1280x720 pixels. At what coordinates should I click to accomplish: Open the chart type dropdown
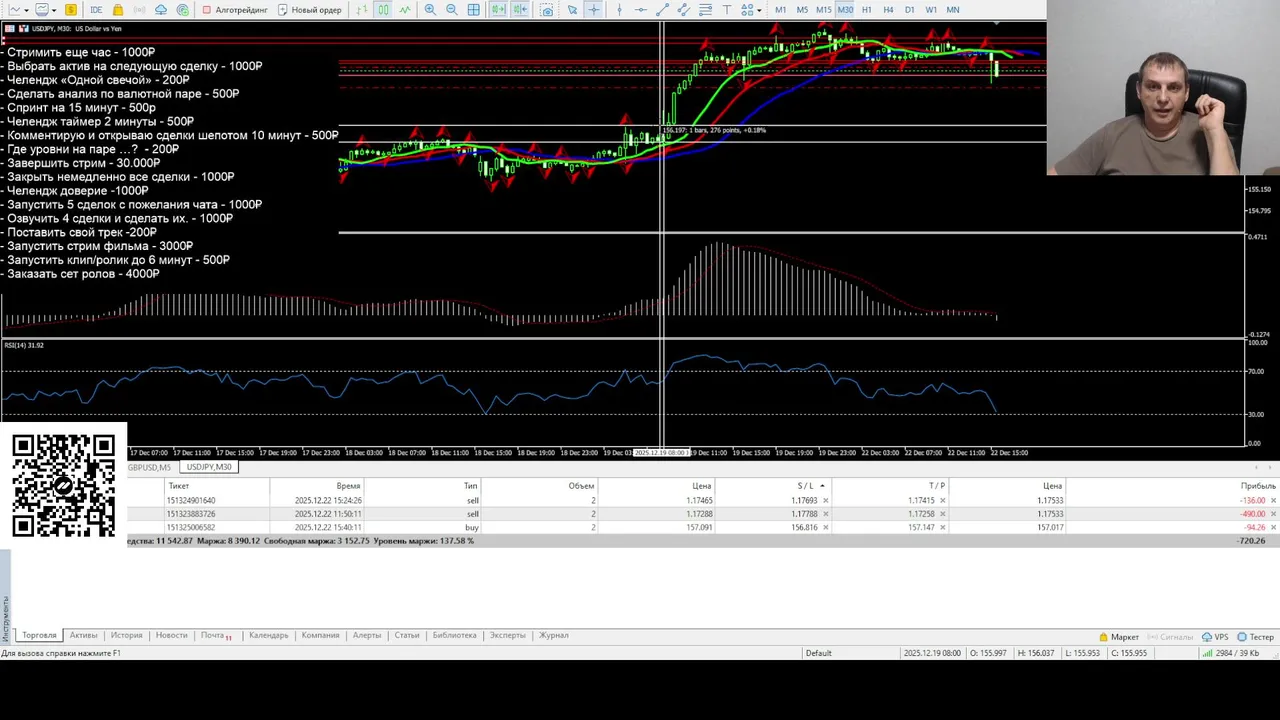pyautogui.click(x=27, y=10)
